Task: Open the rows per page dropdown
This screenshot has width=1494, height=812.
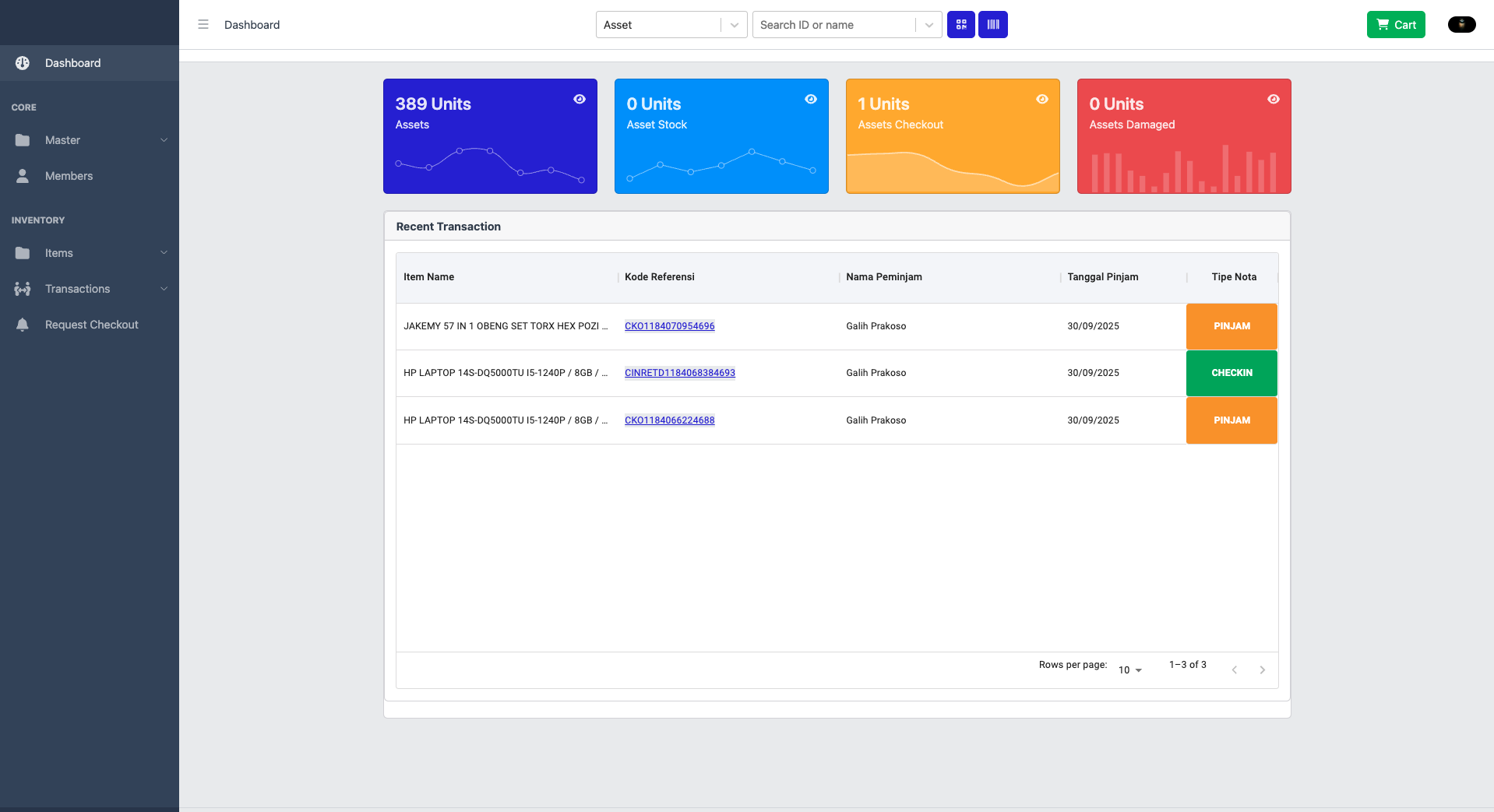Action: [1129, 670]
